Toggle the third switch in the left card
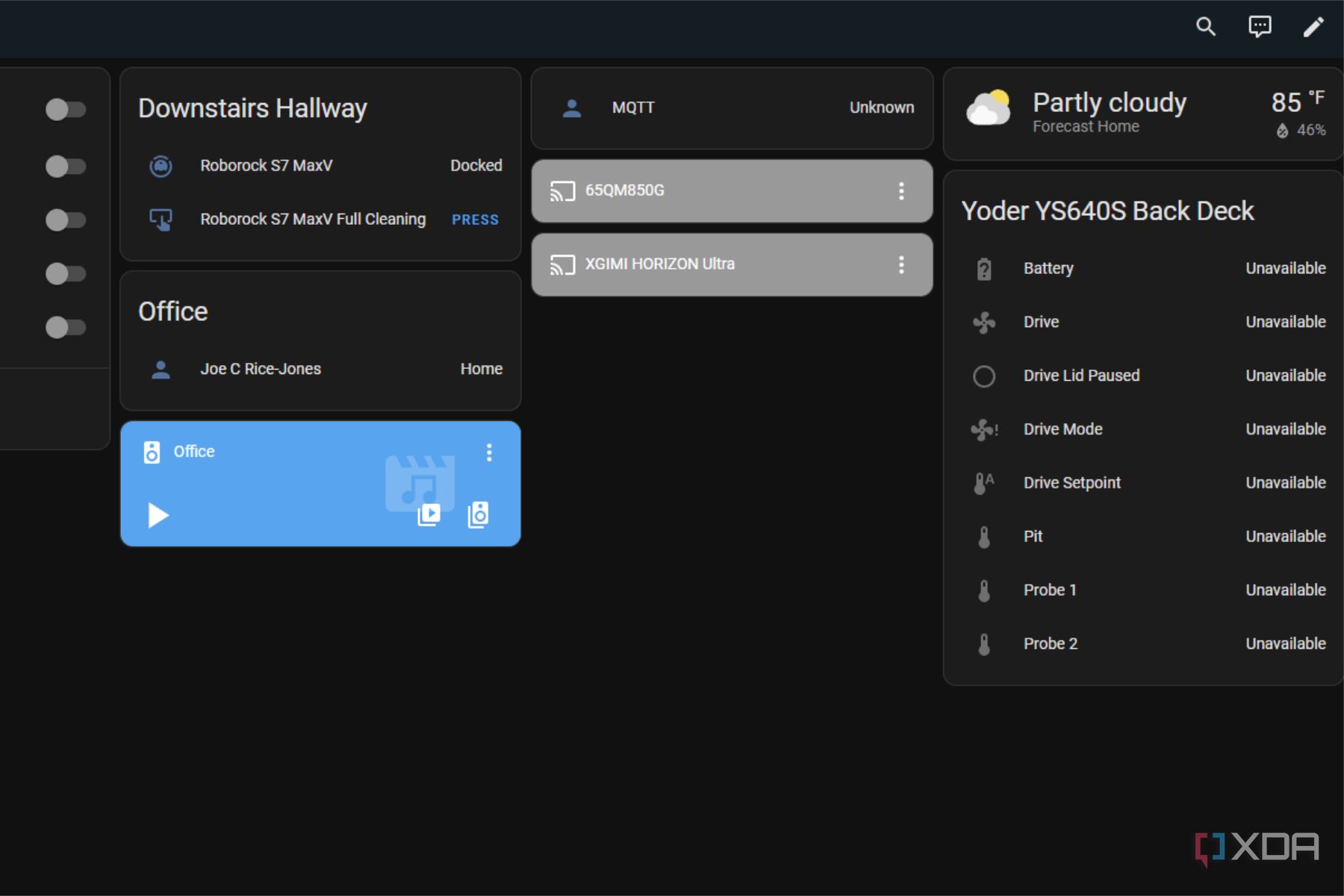 (66, 220)
